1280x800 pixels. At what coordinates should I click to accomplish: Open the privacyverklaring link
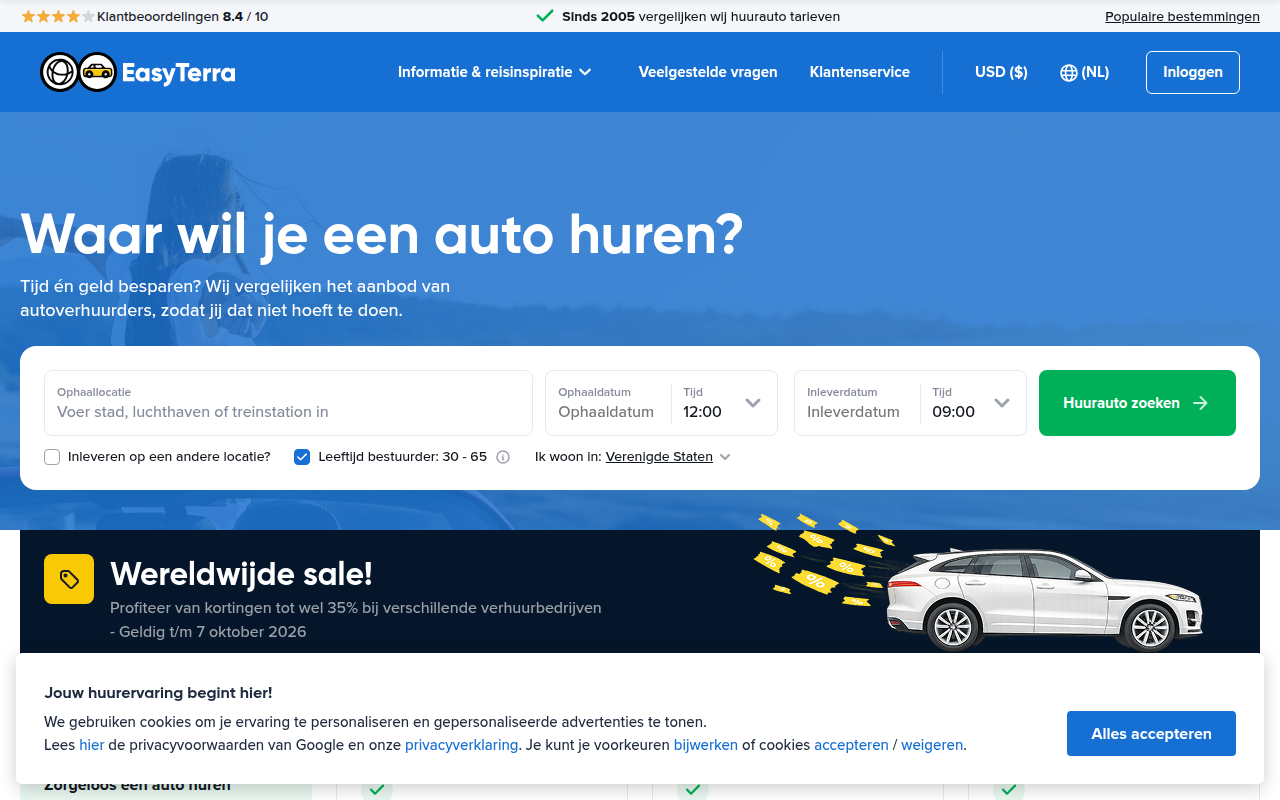click(462, 745)
